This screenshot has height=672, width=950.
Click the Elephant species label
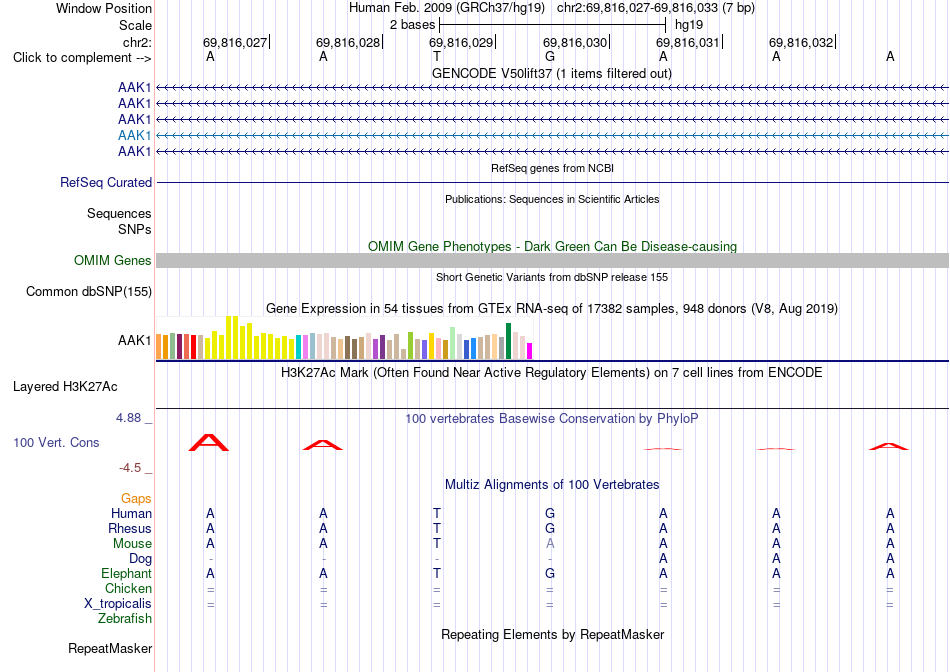(x=126, y=573)
